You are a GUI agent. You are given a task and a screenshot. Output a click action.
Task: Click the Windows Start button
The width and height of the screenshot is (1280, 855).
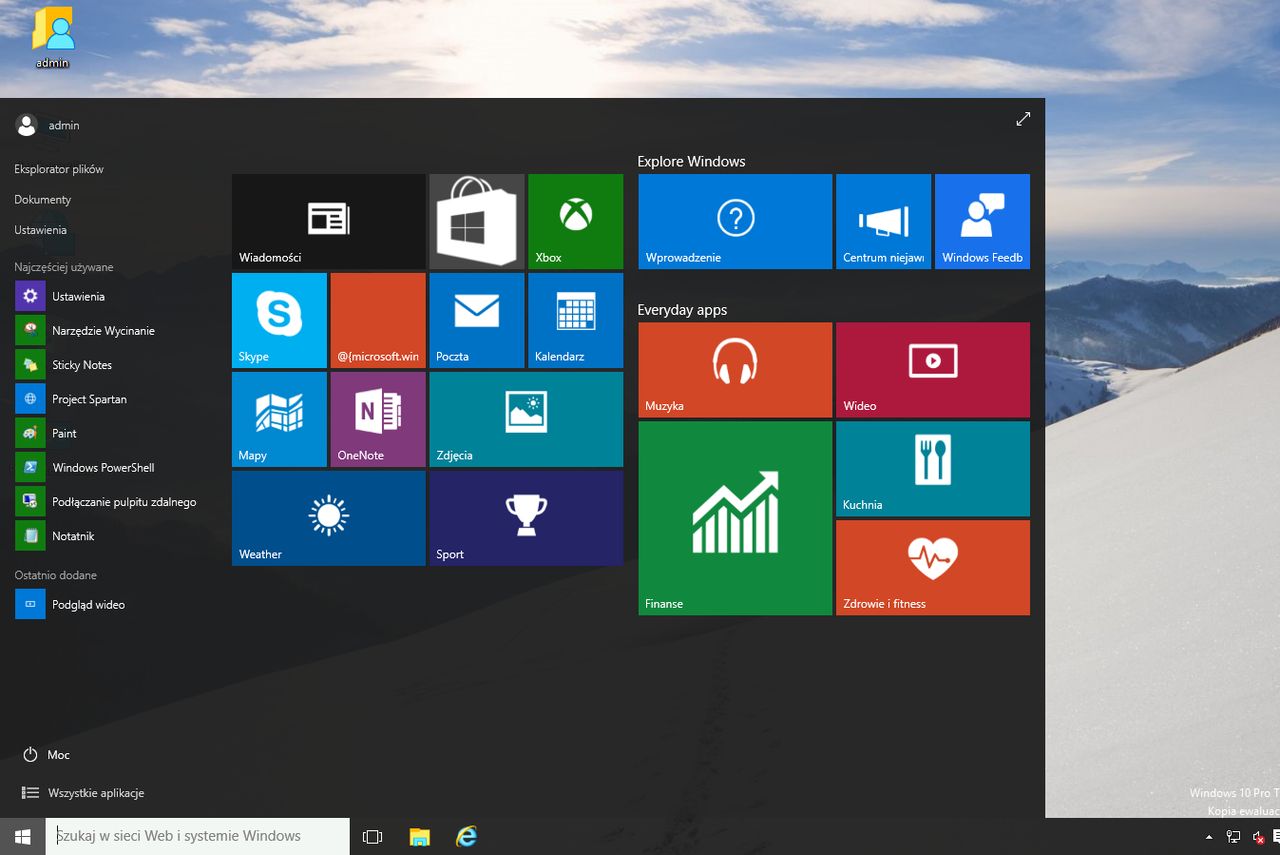click(x=22, y=836)
